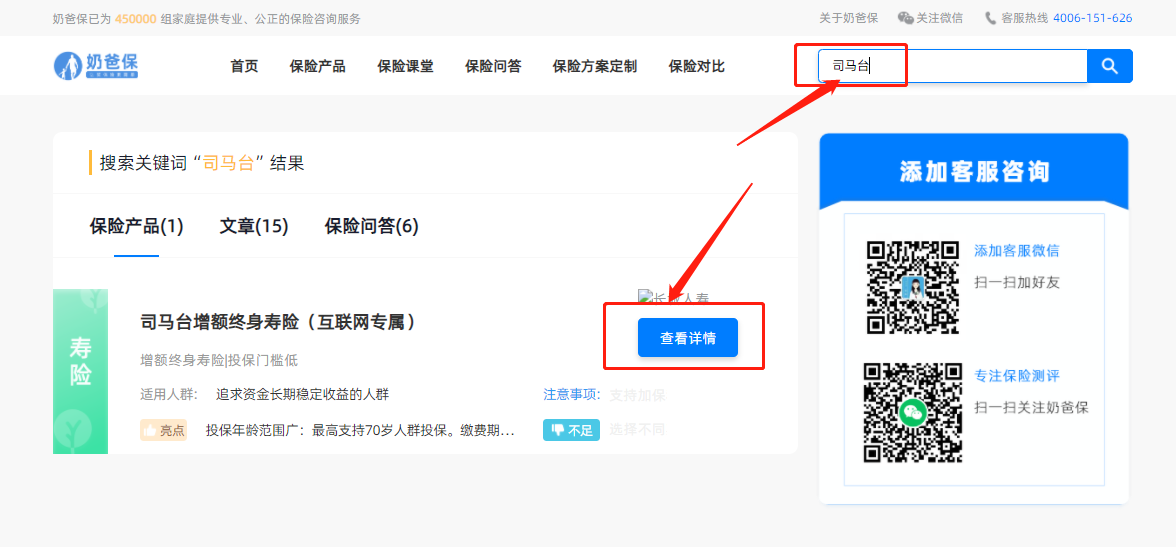This screenshot has width=1176, height=547.
Task: Click the 添加客服咨询 panel header
Action: 974,172
